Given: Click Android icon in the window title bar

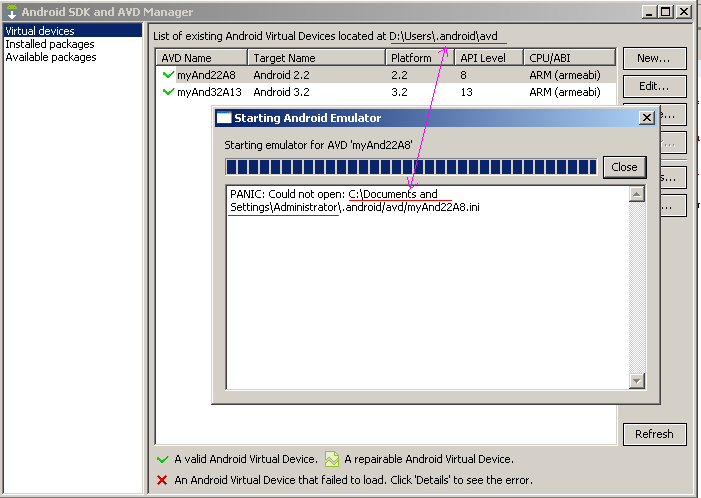Looking at the screenshot, I should click(x=12, y=12).
